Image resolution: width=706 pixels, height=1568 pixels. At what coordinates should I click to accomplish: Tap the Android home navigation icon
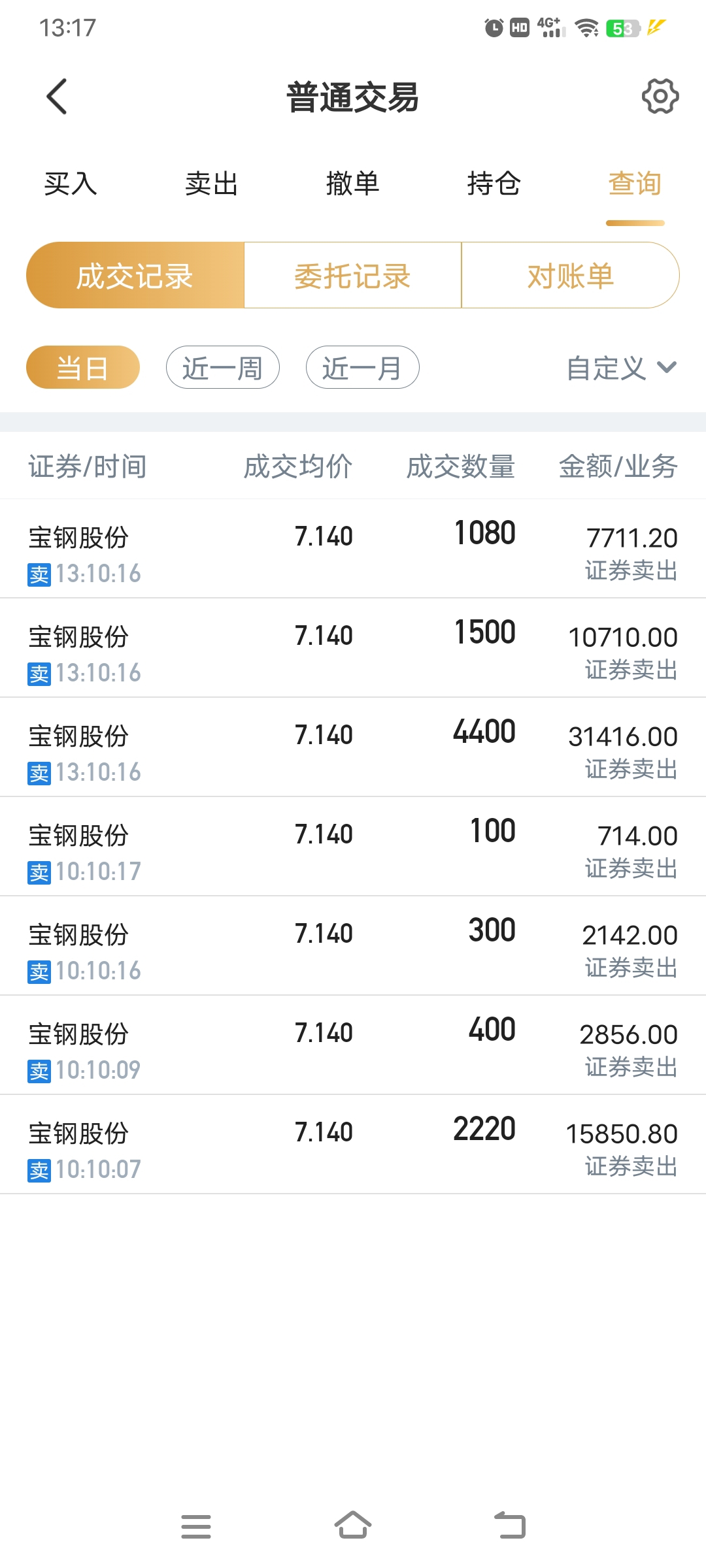point(353,1525)
